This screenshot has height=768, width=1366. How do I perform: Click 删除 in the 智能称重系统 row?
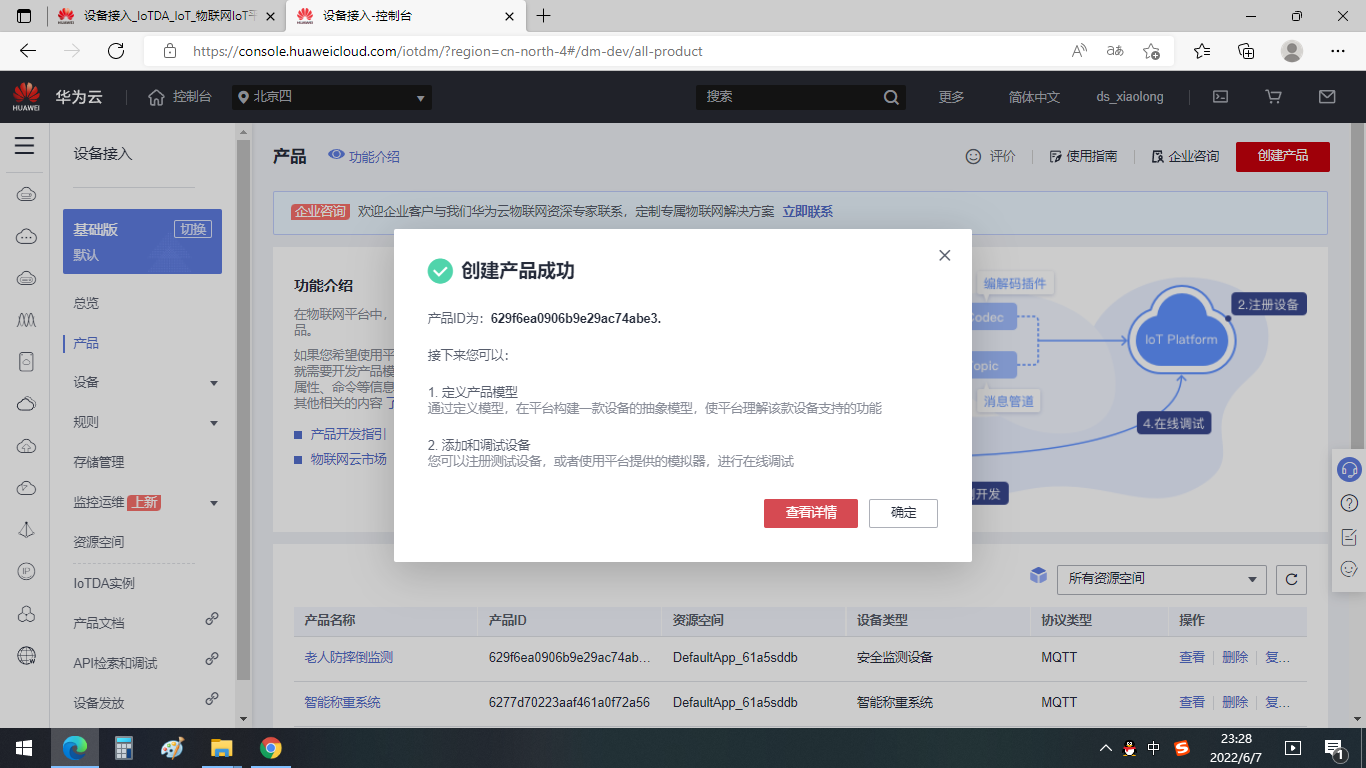(1235, 703)
